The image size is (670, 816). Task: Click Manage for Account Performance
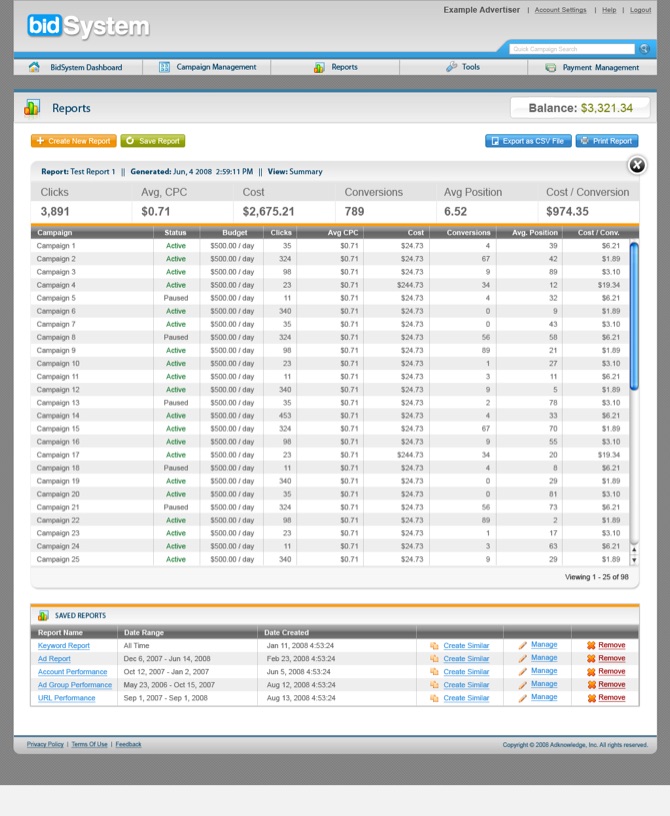pyautogui.click(x=544, y=671)
